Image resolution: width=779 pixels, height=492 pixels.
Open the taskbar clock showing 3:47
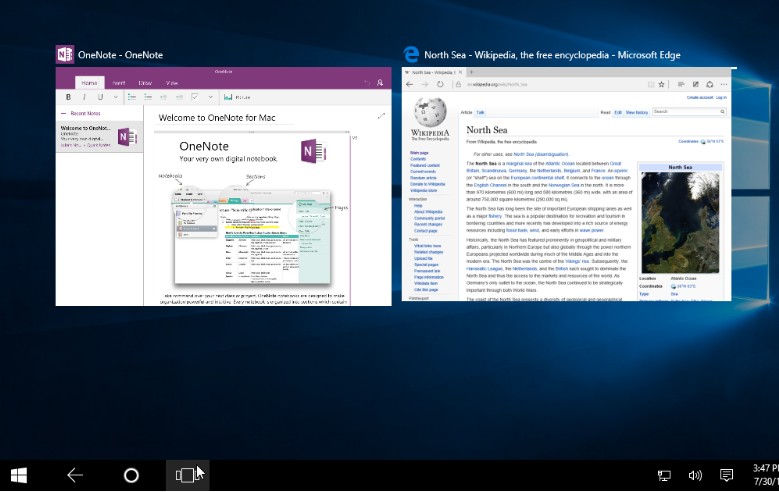[765, 475]
